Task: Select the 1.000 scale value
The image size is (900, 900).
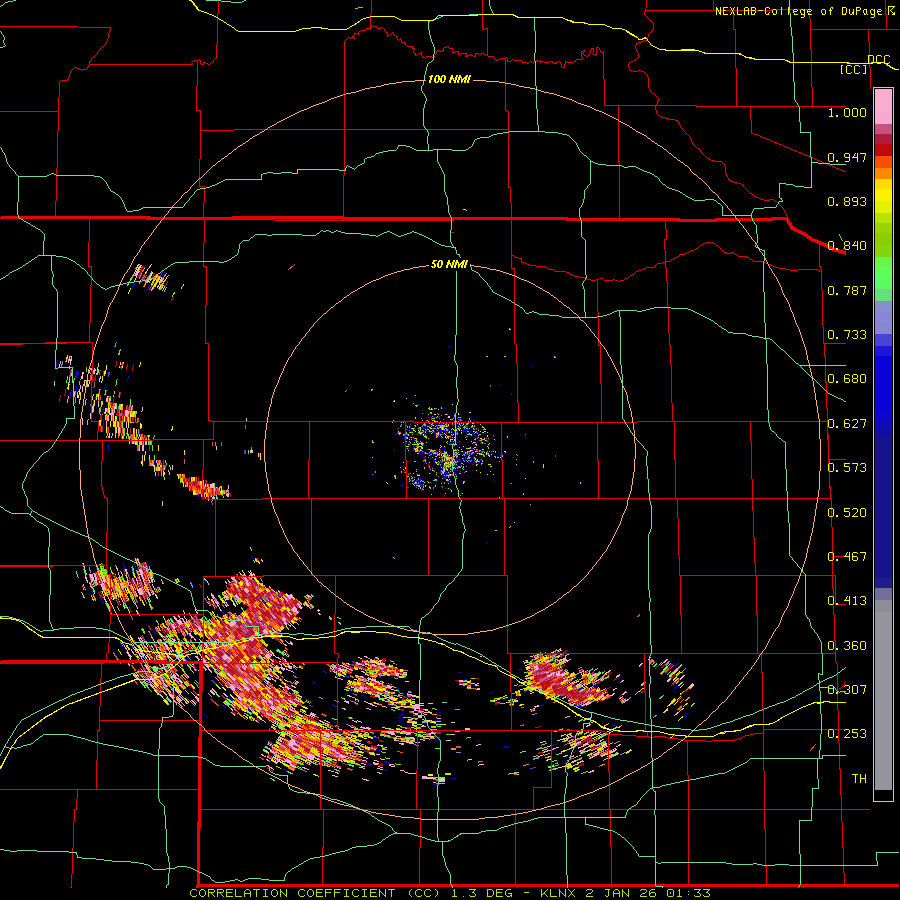Action: [x=847, y=112]
